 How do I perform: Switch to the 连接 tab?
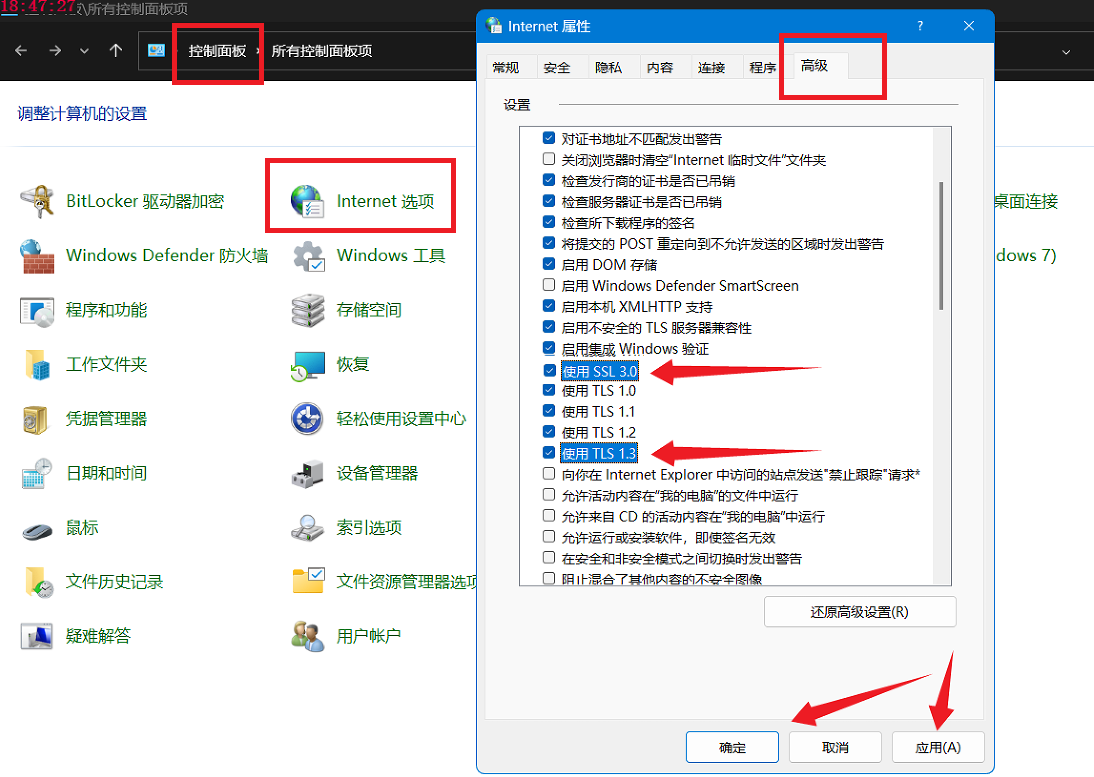coord(711,67)
